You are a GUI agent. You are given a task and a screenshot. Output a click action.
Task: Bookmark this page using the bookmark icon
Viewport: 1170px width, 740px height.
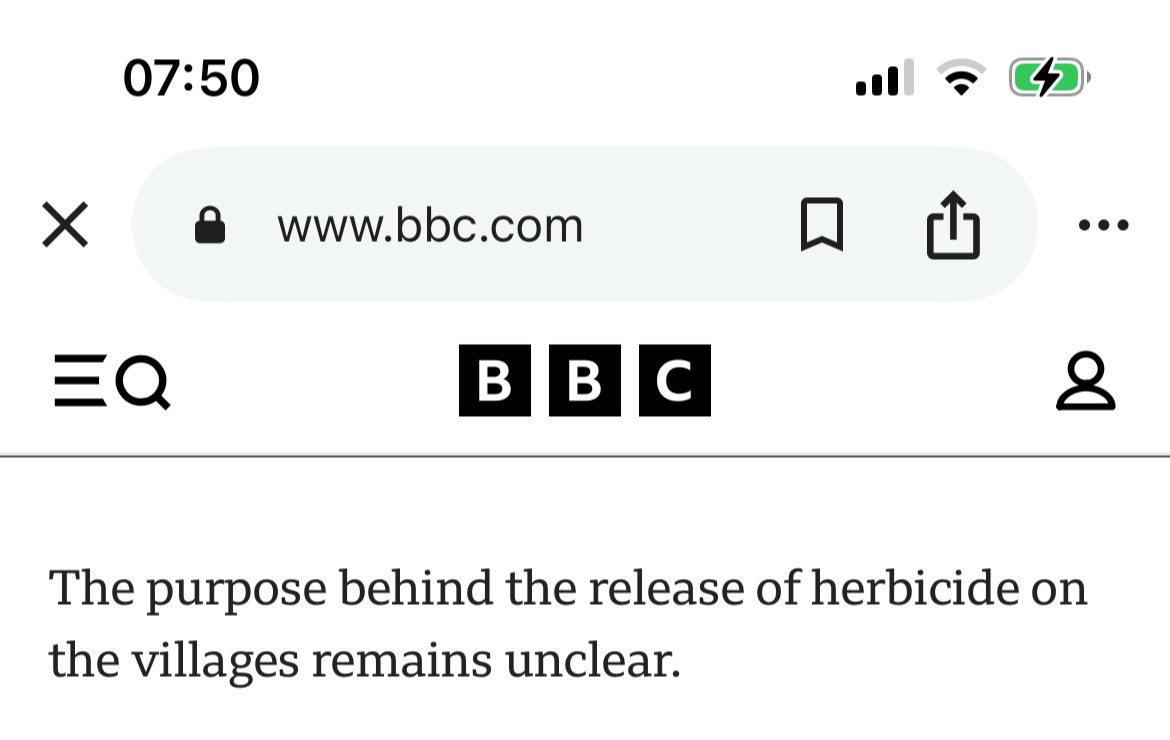tap(822, 224)
